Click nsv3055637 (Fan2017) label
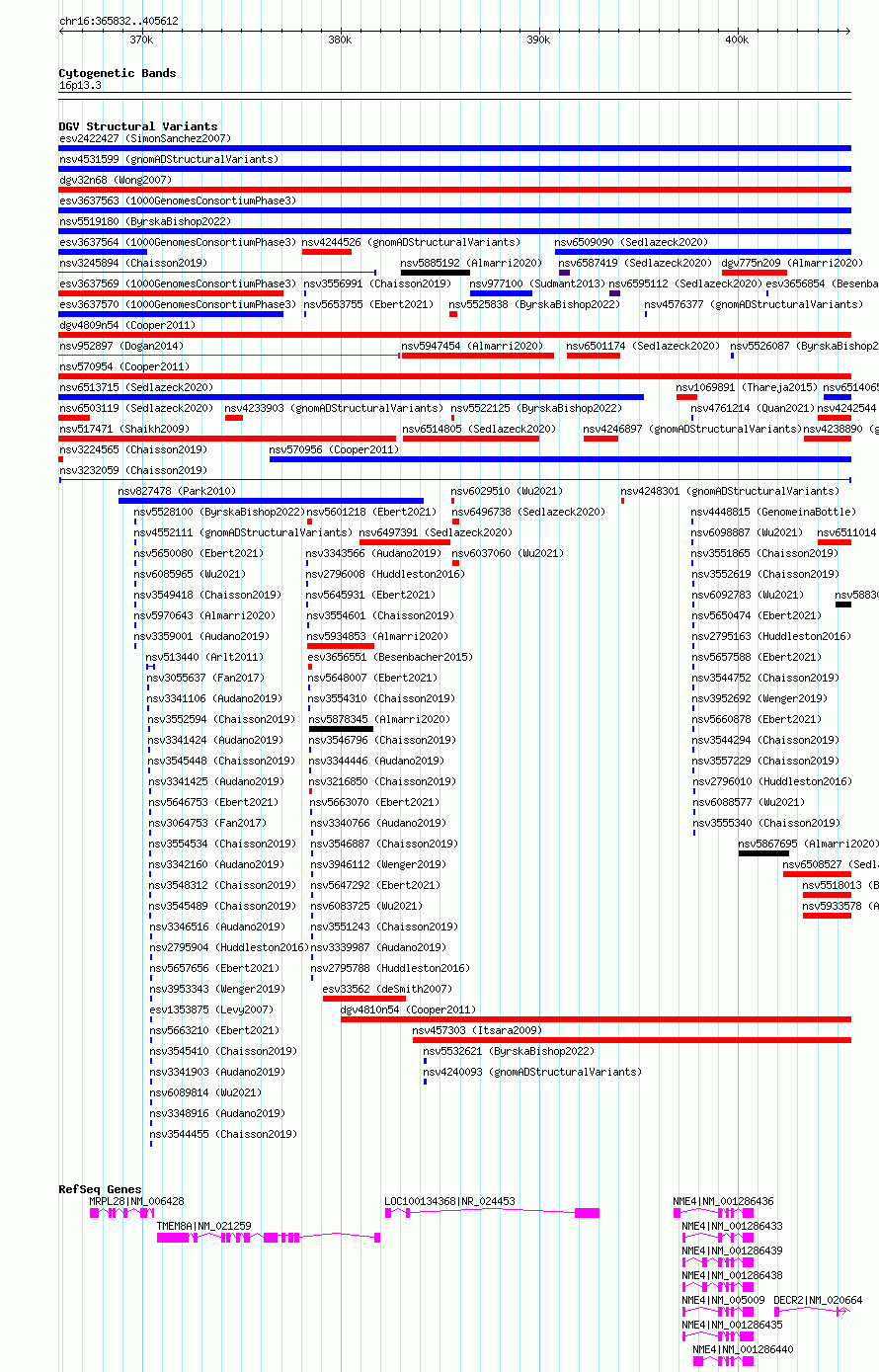The image size is (879, 1372). point(205,678)
